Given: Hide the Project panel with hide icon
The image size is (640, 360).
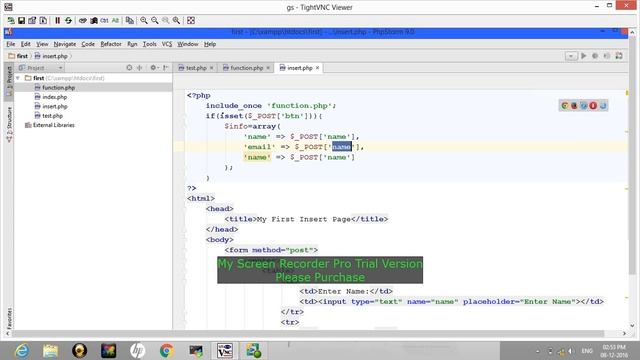Looking at the screenshot, I should (165, 68).
